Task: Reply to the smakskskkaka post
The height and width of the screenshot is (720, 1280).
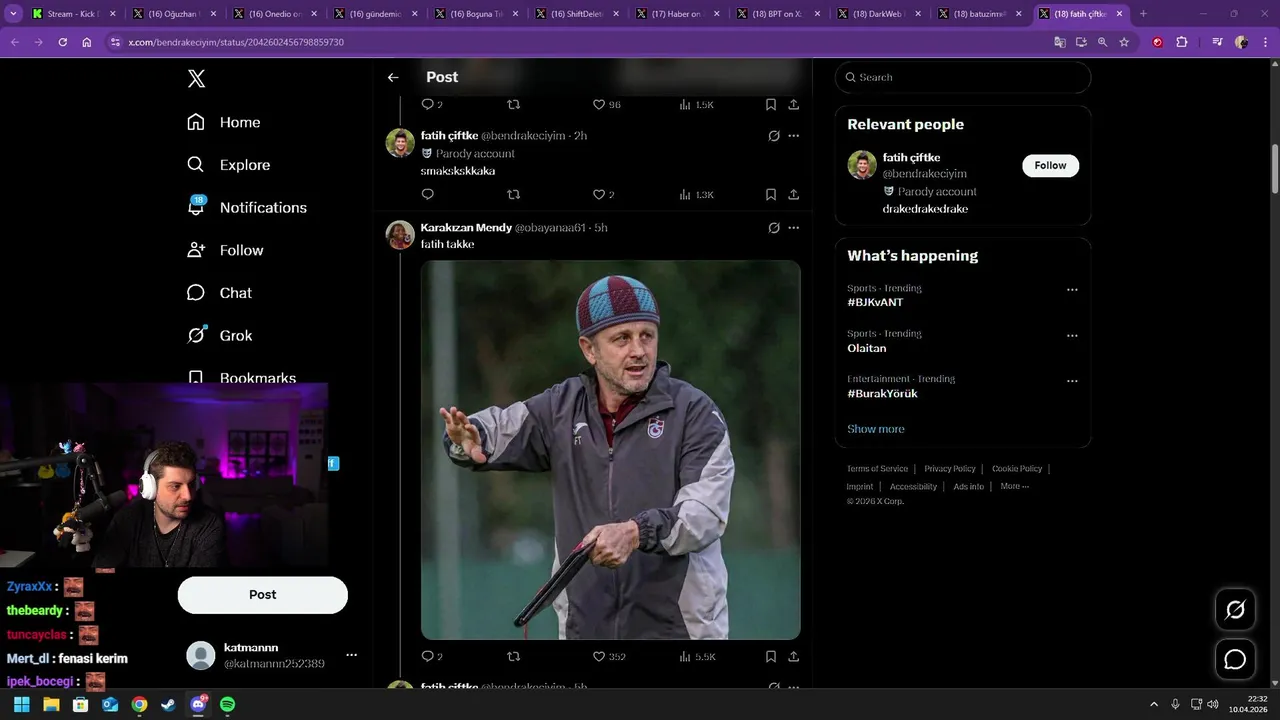Action: [428, 195]
